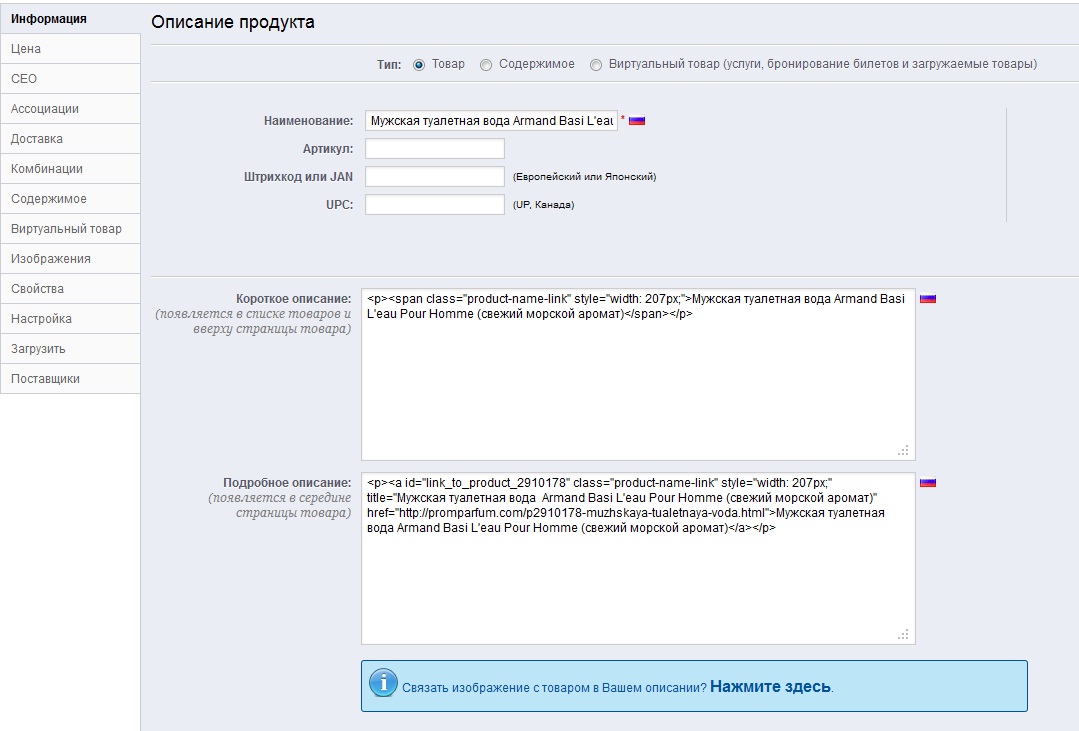Open the Загрузить tab

70,348
